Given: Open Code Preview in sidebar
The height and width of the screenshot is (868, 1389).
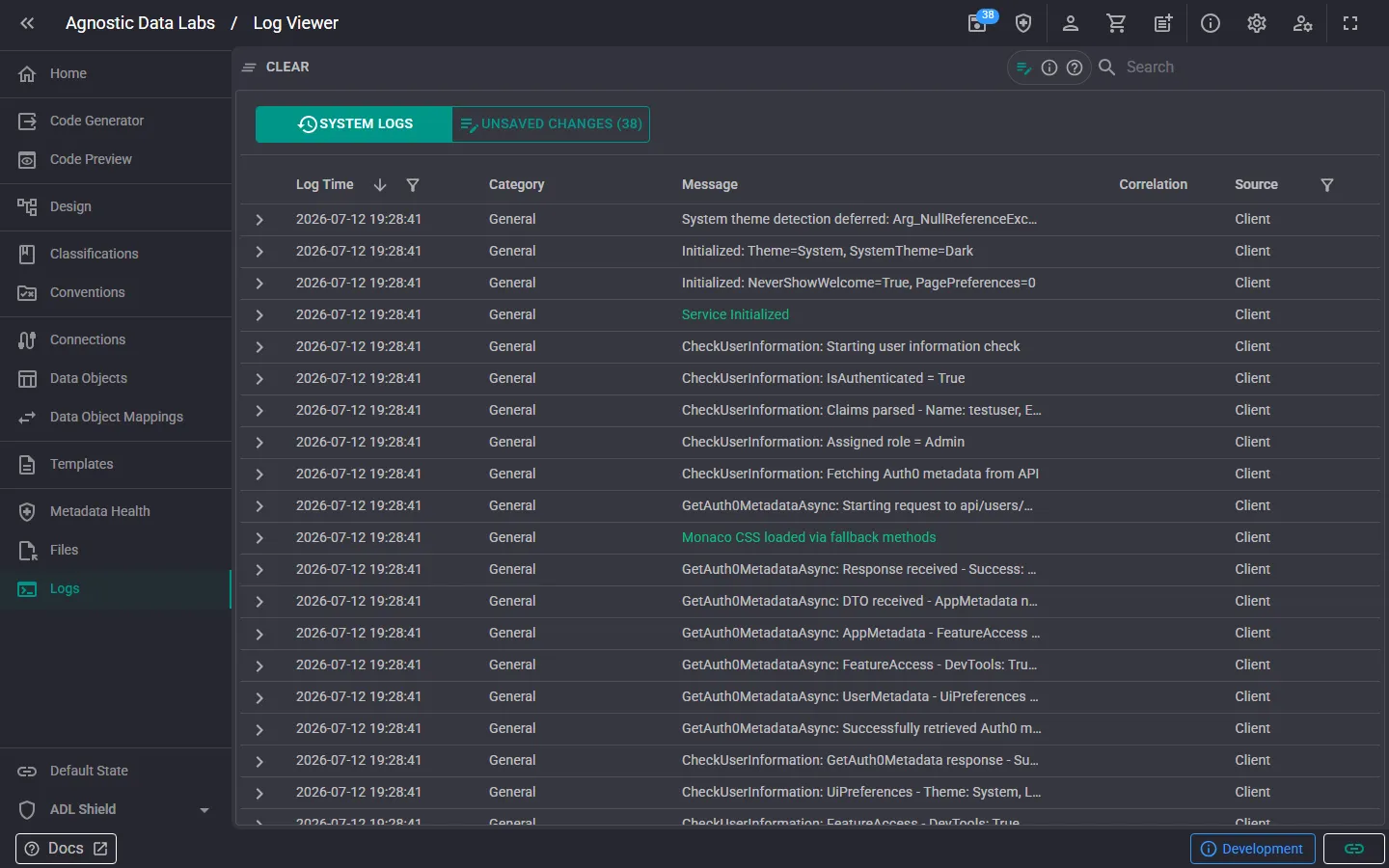Looking at the screenshot, I should pos(116,159).
